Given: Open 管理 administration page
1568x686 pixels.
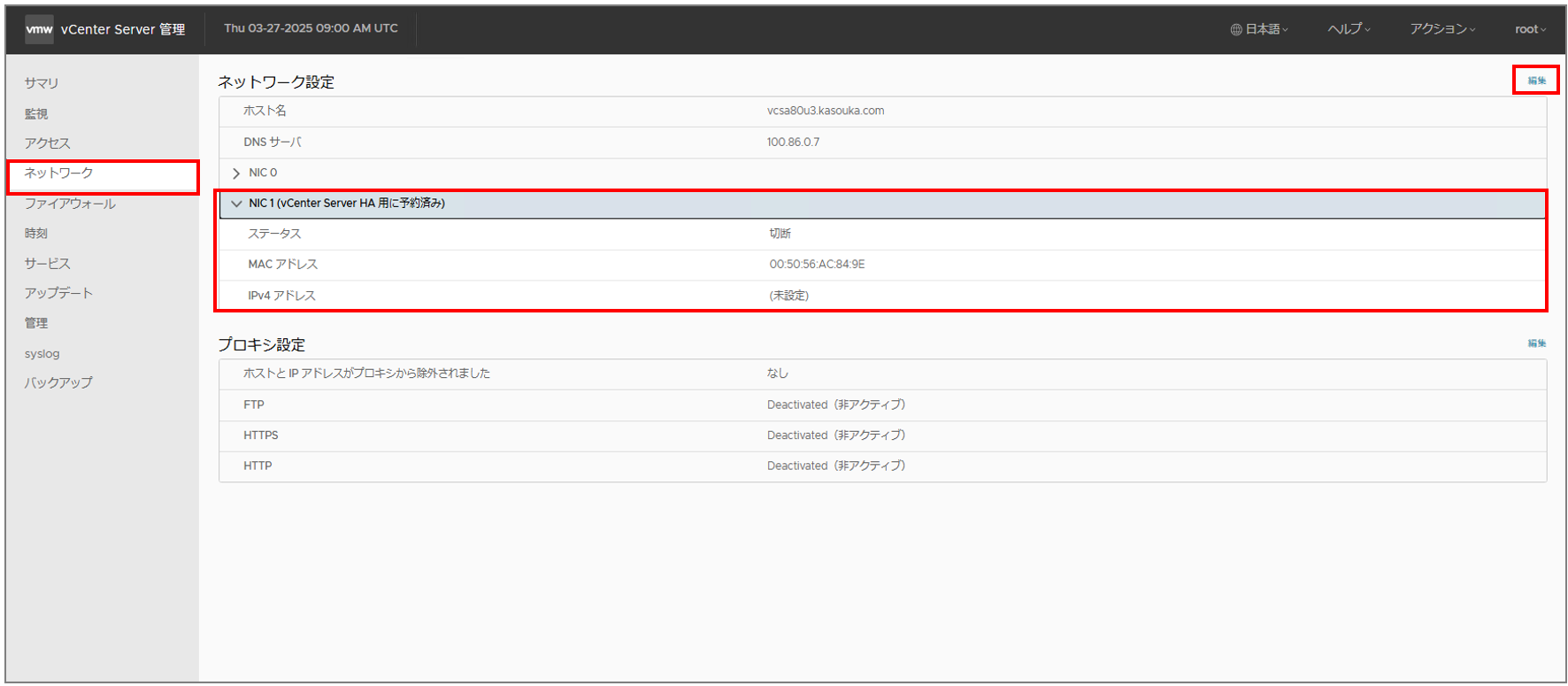Looking at the screenshot, I should pos(36,323).
